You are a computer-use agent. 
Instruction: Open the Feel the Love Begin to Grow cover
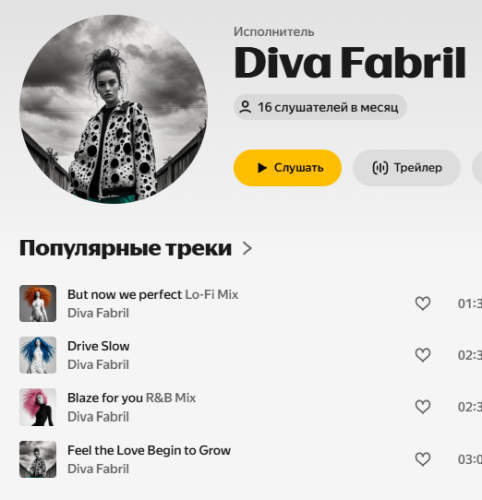[38, 459]
